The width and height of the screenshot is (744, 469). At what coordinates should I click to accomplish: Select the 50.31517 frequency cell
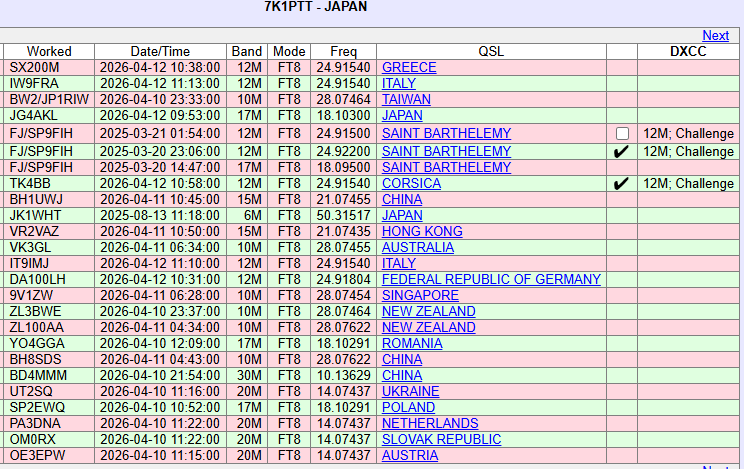pyautogui.click(x=344, y=216)
